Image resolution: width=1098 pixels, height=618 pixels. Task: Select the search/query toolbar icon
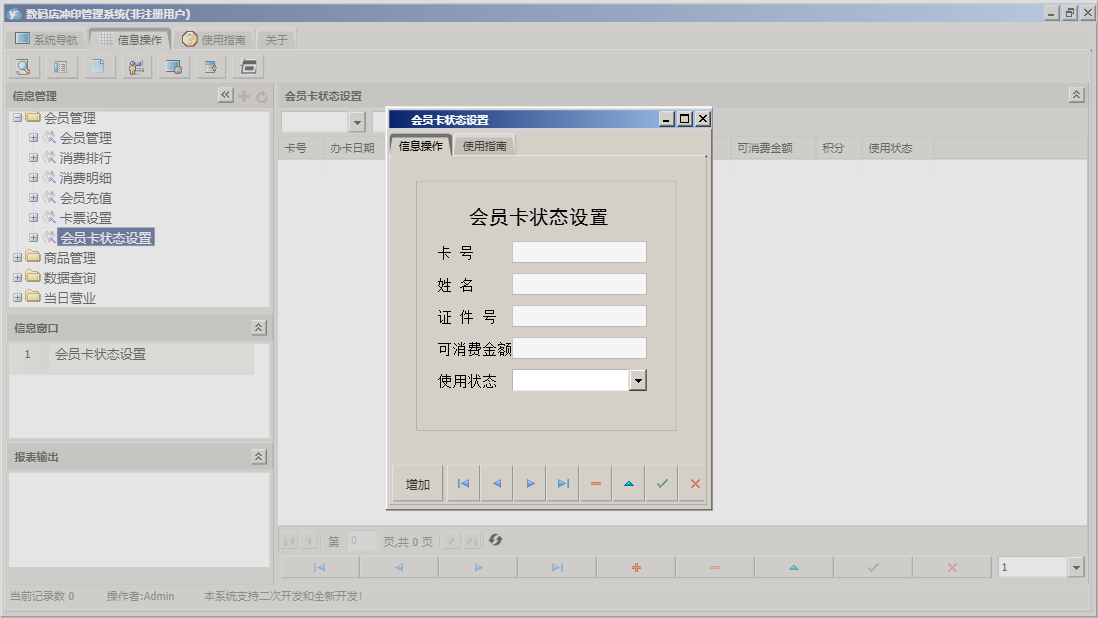22,66
